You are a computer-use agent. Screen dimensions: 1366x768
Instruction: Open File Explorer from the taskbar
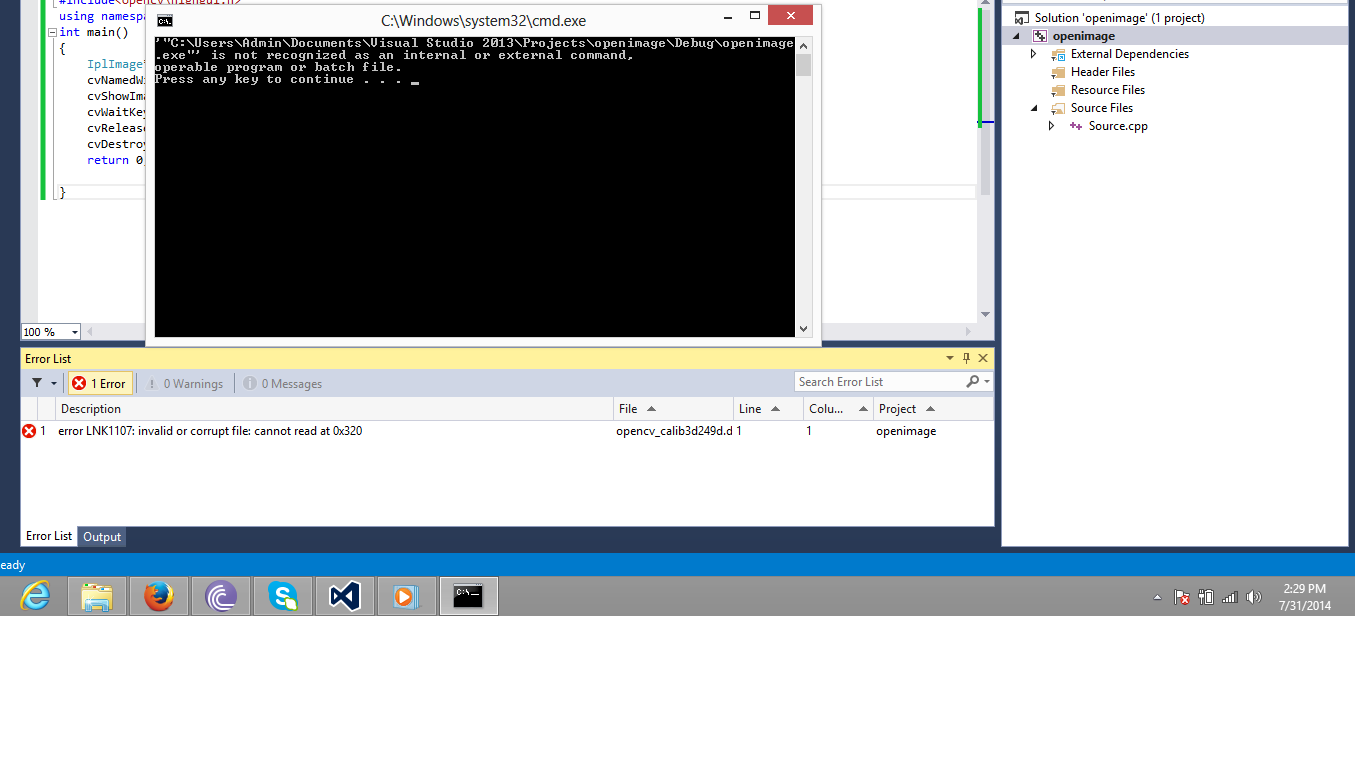pos(97,596)
